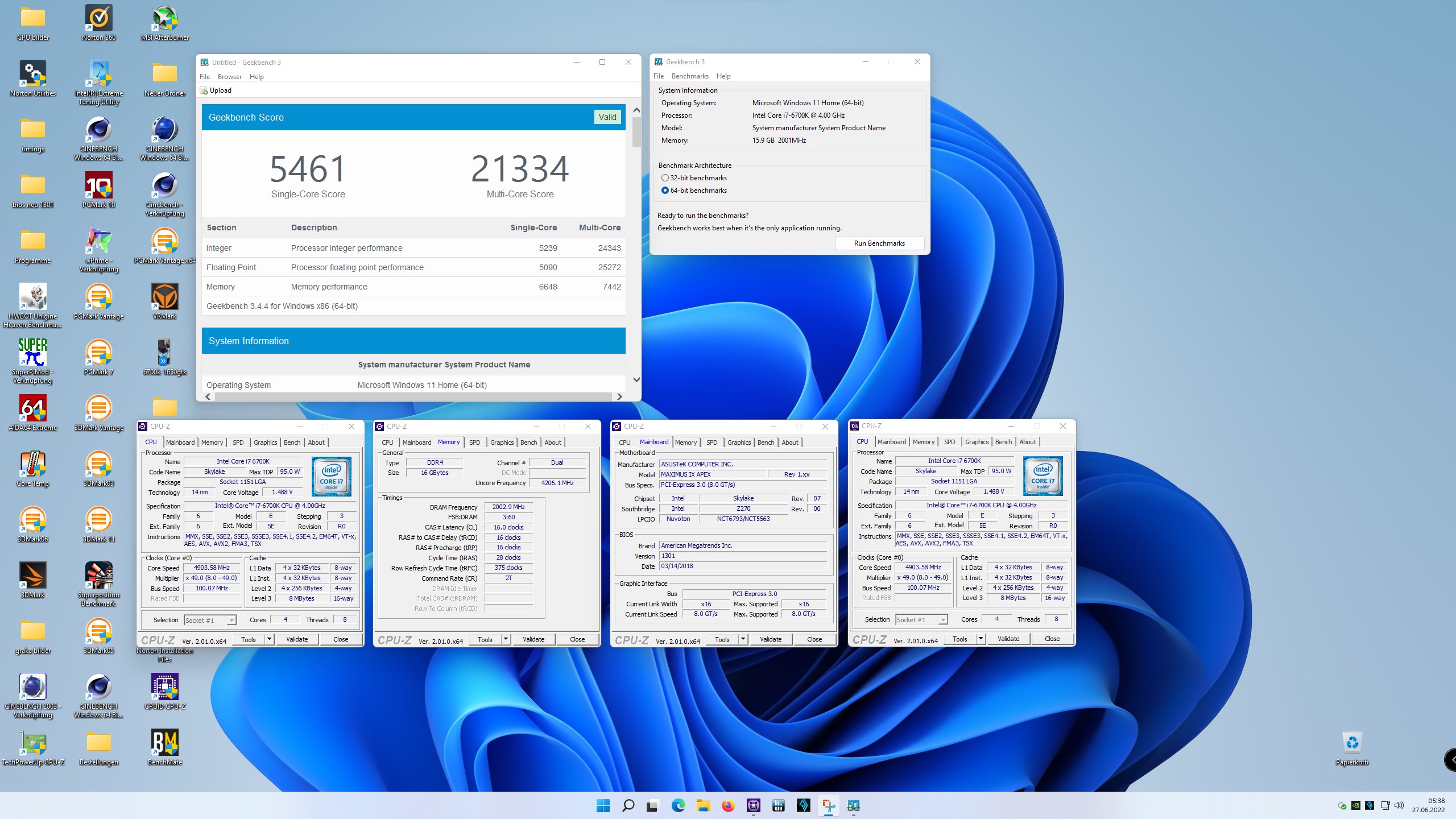Click Validate in rightmost CPU-Z window
This screenshot has width=1456, height=819.
[1008, 639]
